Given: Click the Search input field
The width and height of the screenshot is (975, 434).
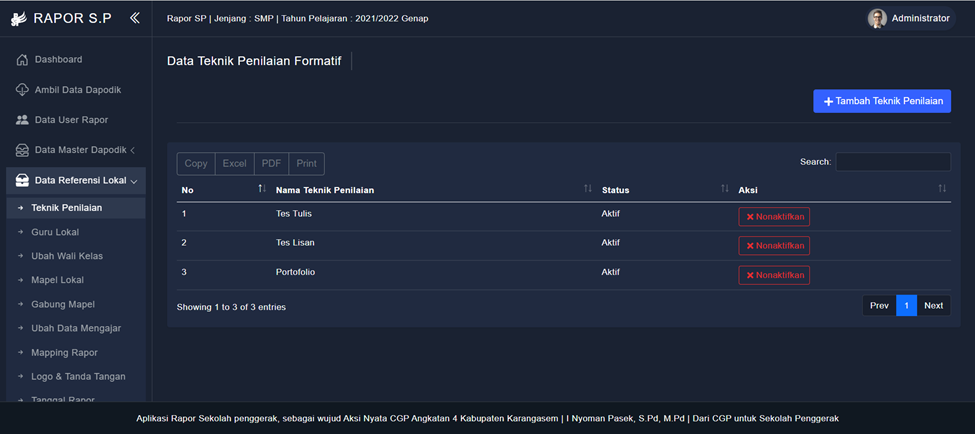Looking at the screenshot, I should click(x=892, y=162).
